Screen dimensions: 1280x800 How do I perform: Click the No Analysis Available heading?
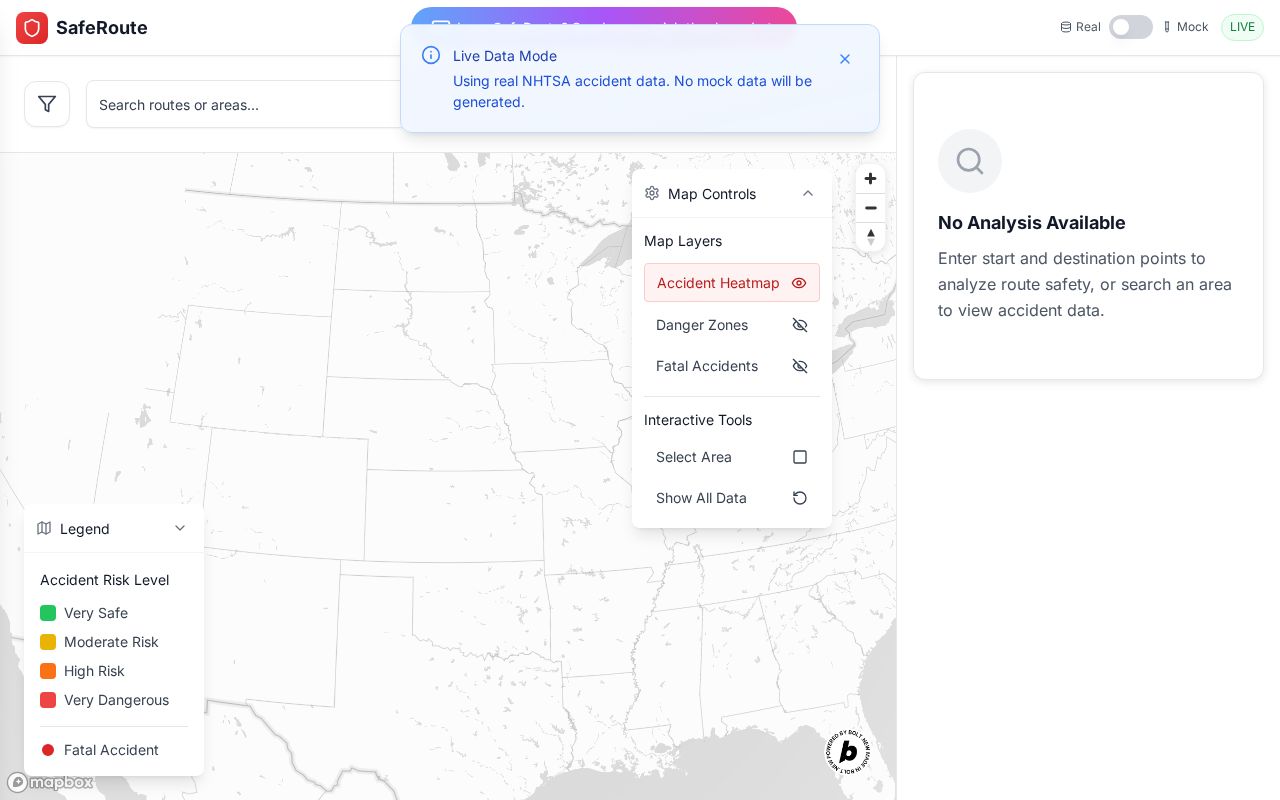tap(1032, 223)
